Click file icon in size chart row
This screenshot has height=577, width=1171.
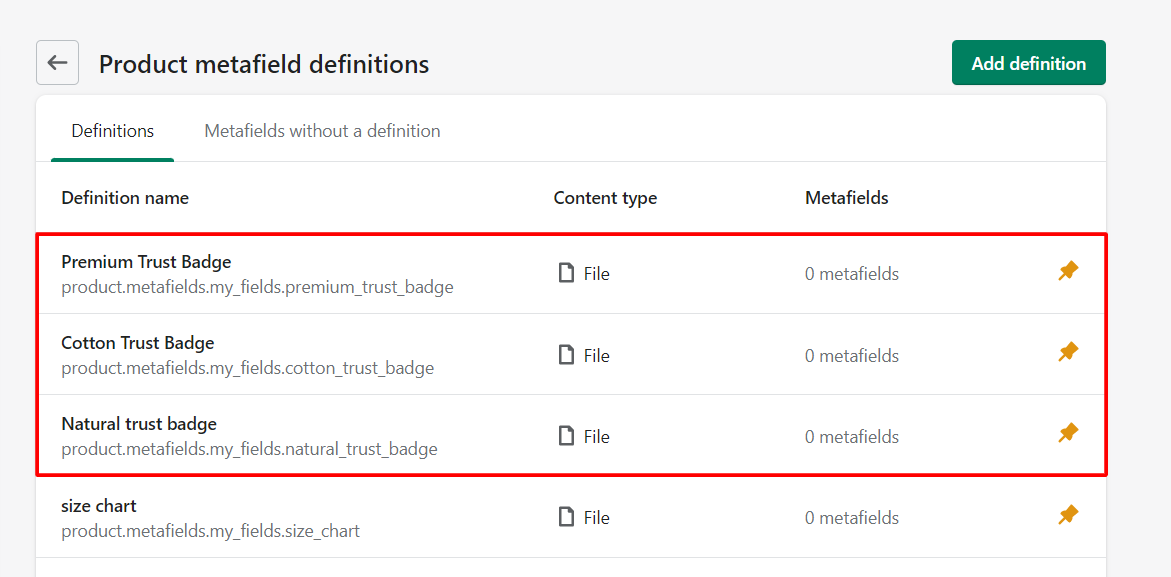(x=567, y=517)
